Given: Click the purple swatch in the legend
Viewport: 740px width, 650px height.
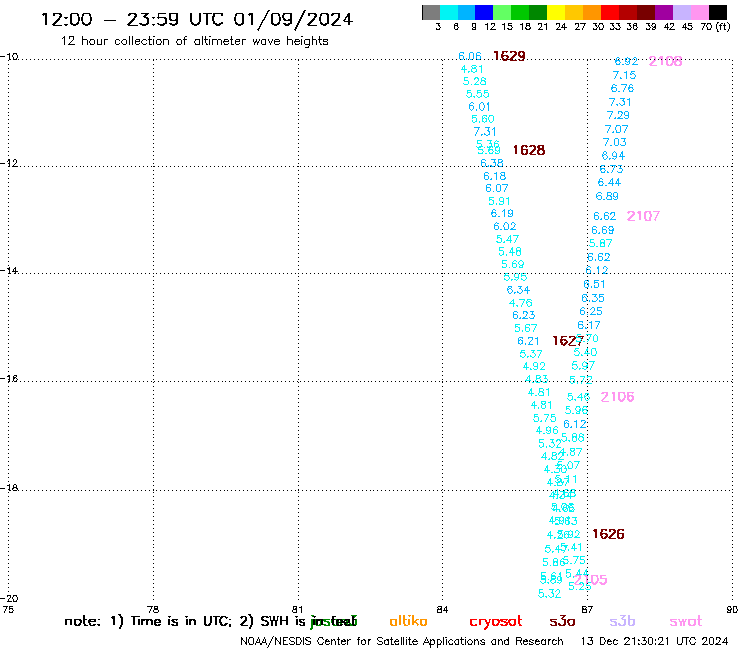Looking at the screenshot, I should (664, 12).
